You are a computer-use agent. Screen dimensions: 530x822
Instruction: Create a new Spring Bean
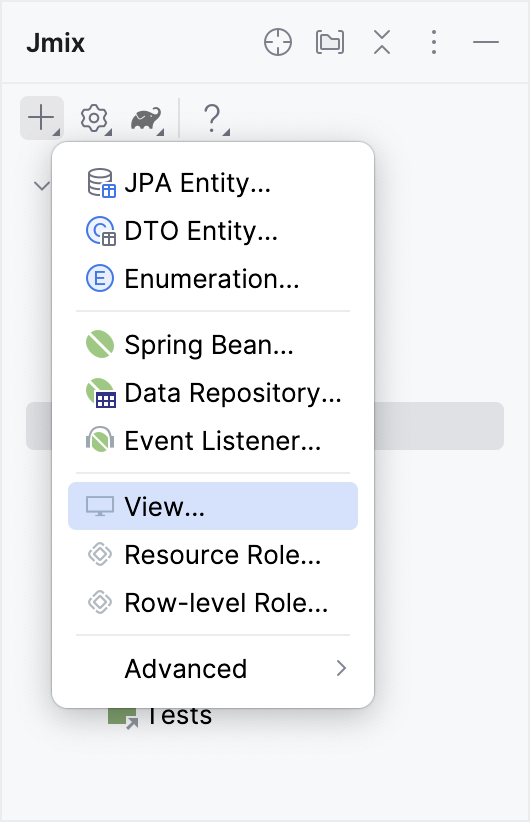pos(213,345)
